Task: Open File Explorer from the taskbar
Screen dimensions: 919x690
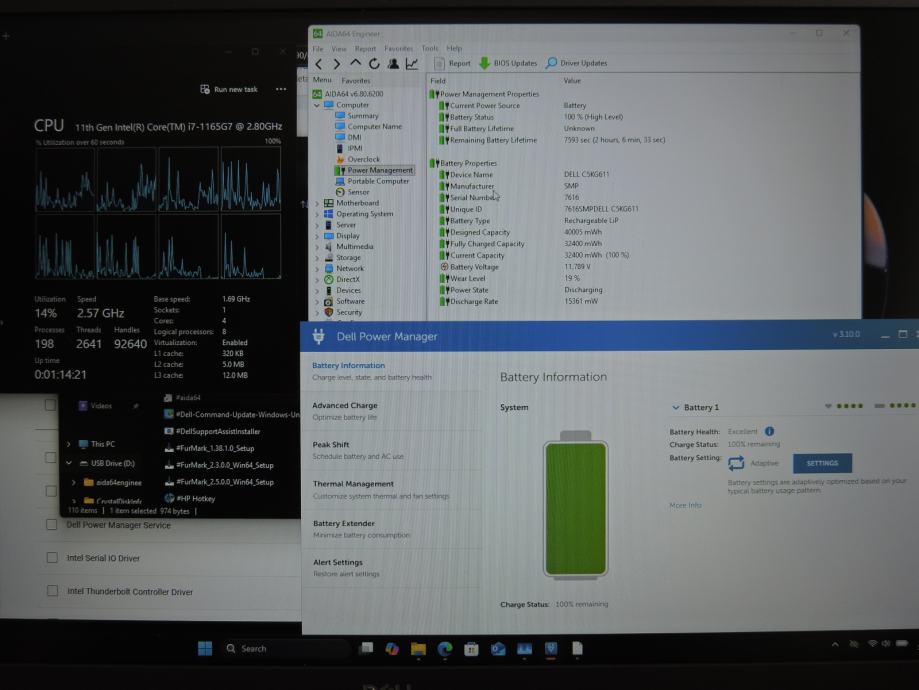Action: coord(418,648)
